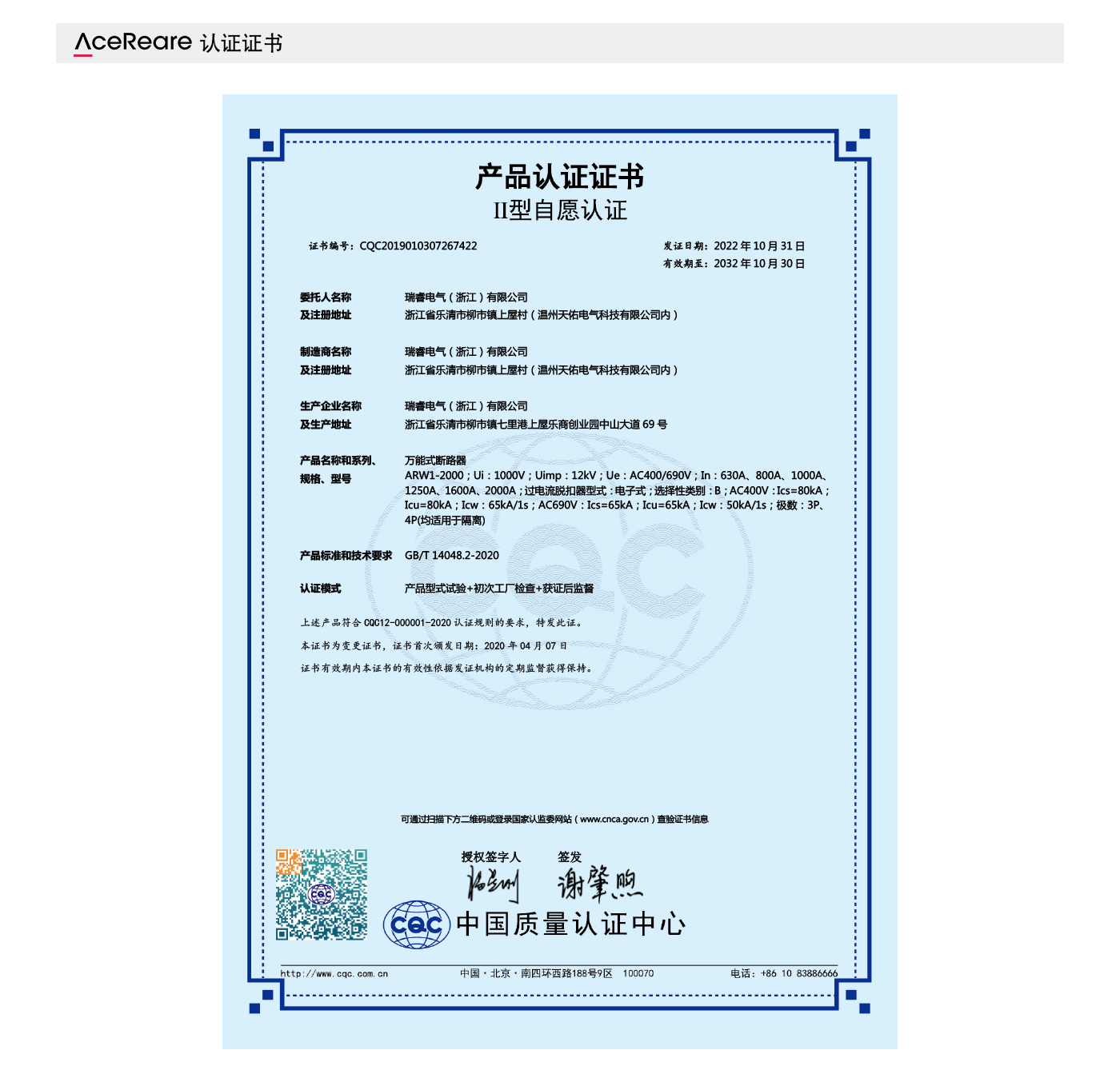Open http://www.cqc.com.cn website link
The image size is (1120, 1082).
pos(333,974)
